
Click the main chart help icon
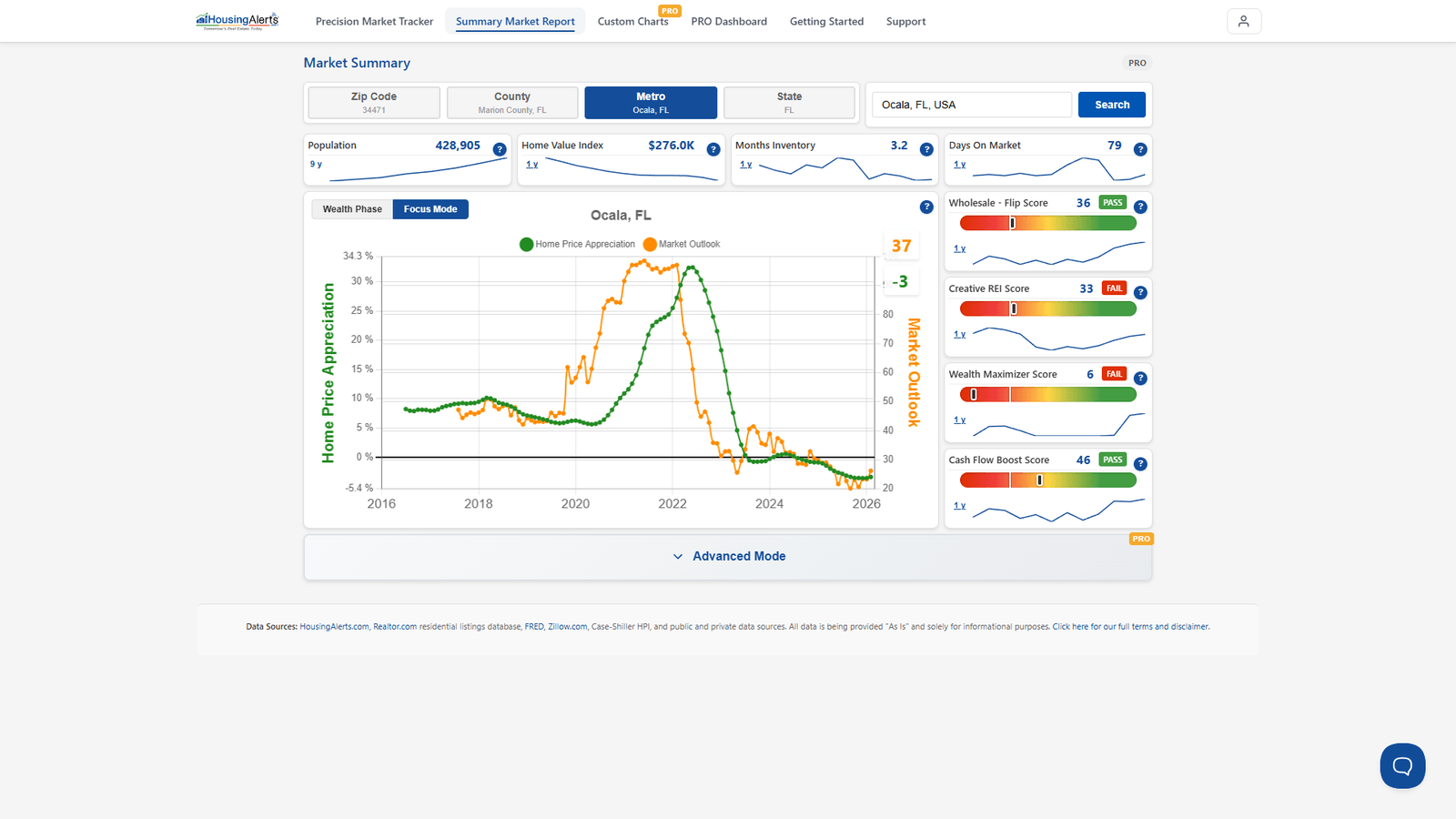926,207
